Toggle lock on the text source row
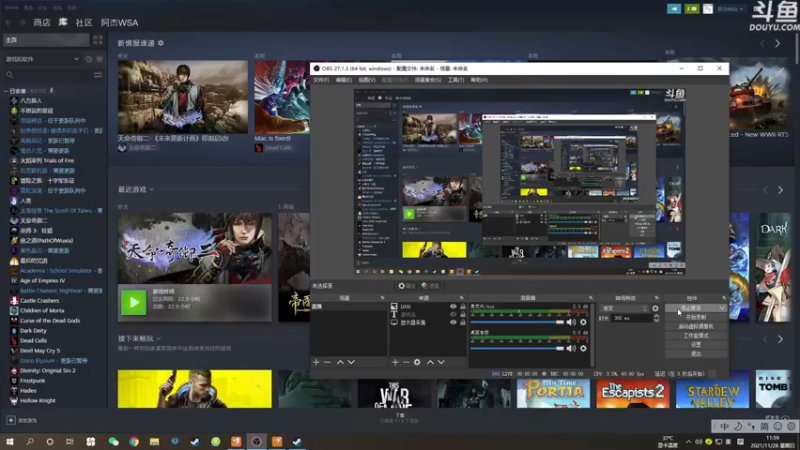Screen dimensions: 800x450 (463, 314)
